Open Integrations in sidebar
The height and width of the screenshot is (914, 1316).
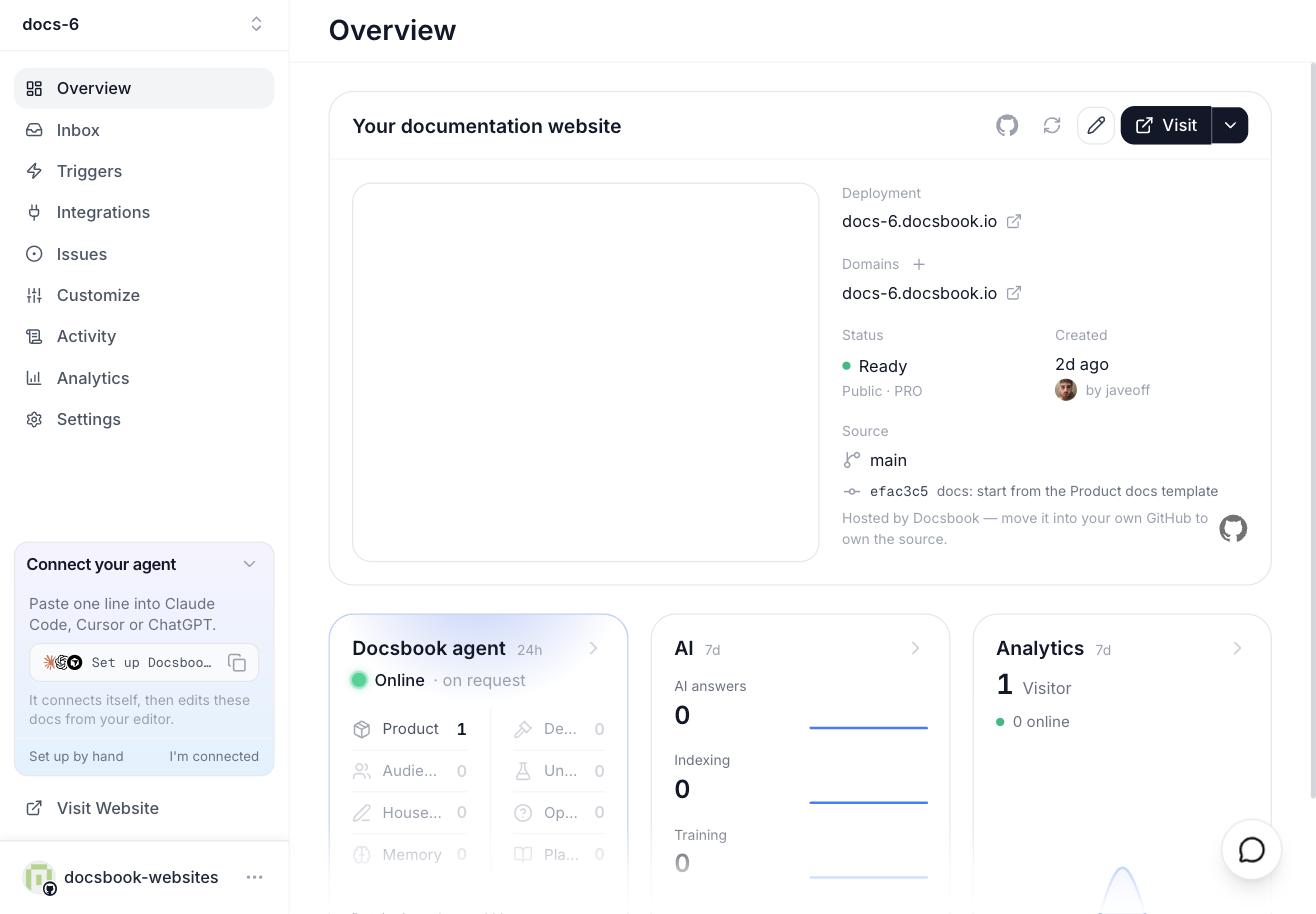tap(144, 212)
